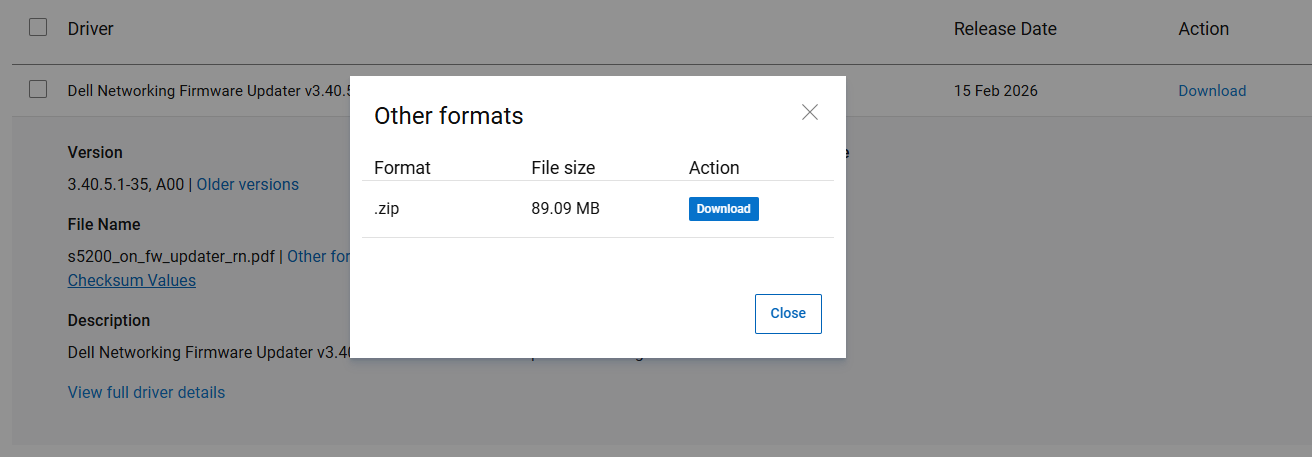Click the 15 Feb 2026 release date

[x=996, y=91]
